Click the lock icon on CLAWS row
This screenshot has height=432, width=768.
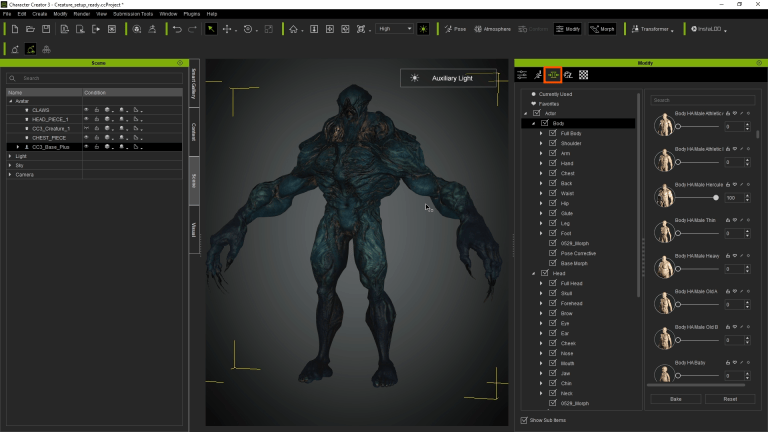pyautogui.click(x=96, y=110)
